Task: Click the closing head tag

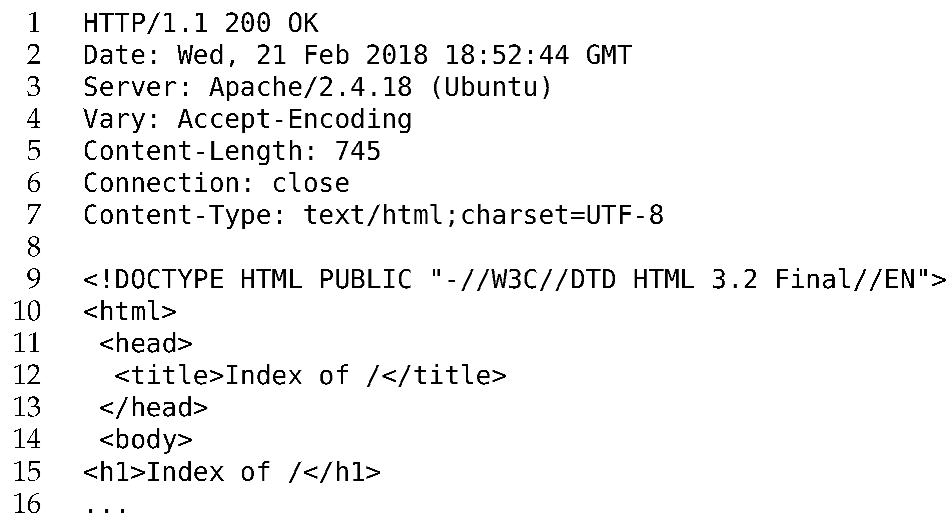Action: (x=154, y=407)
